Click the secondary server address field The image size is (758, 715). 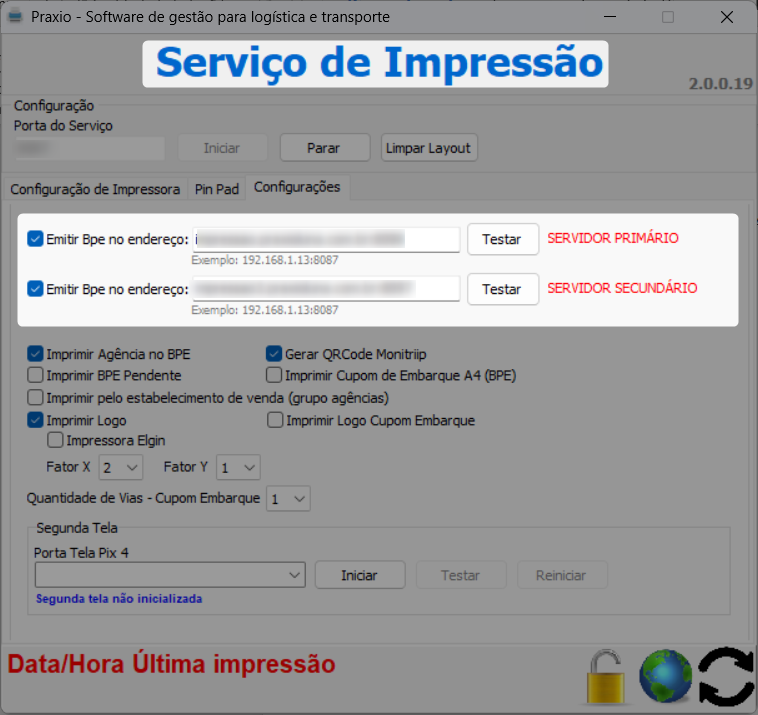326,289
